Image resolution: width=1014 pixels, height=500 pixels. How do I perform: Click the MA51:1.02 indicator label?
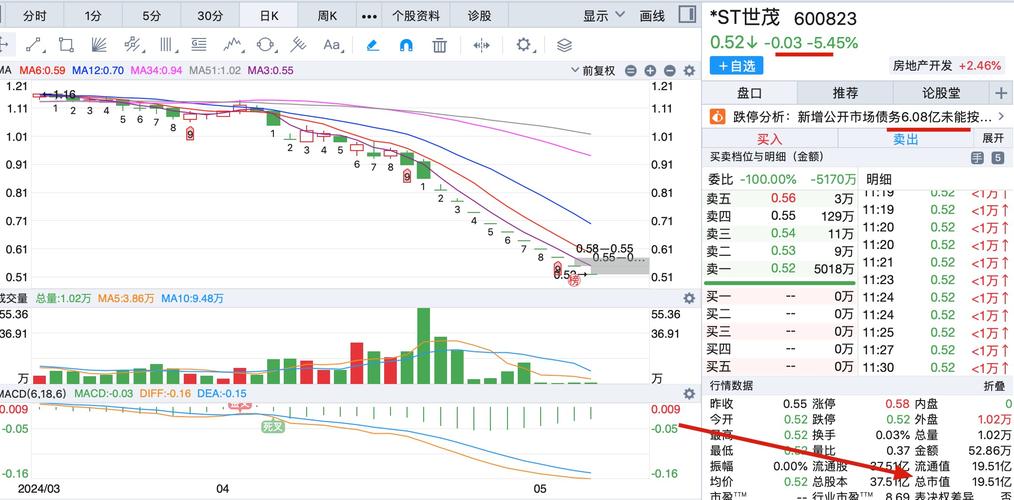click(215, 71)
